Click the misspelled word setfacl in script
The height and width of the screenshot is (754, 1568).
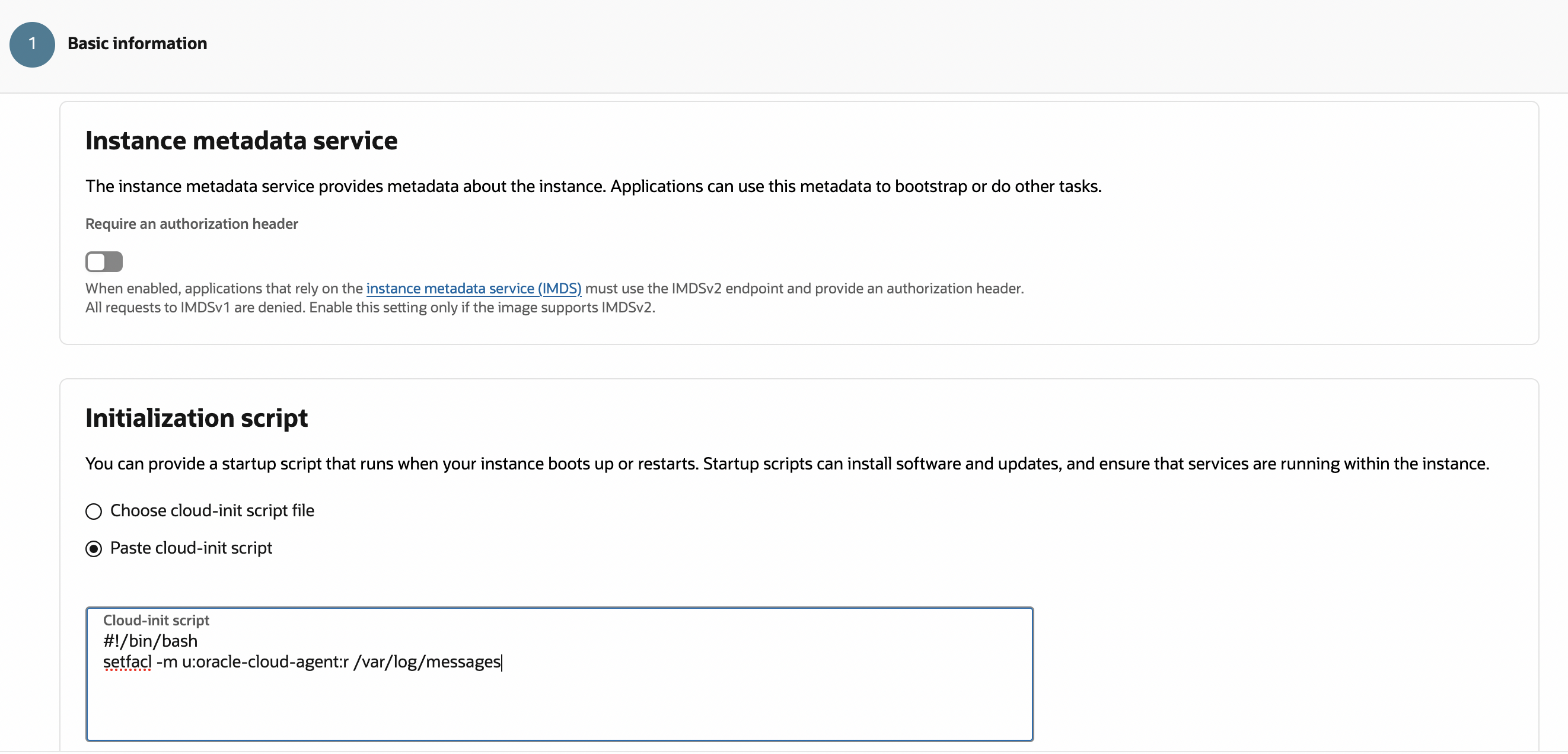pyautogui.click(x=128, y=662)
